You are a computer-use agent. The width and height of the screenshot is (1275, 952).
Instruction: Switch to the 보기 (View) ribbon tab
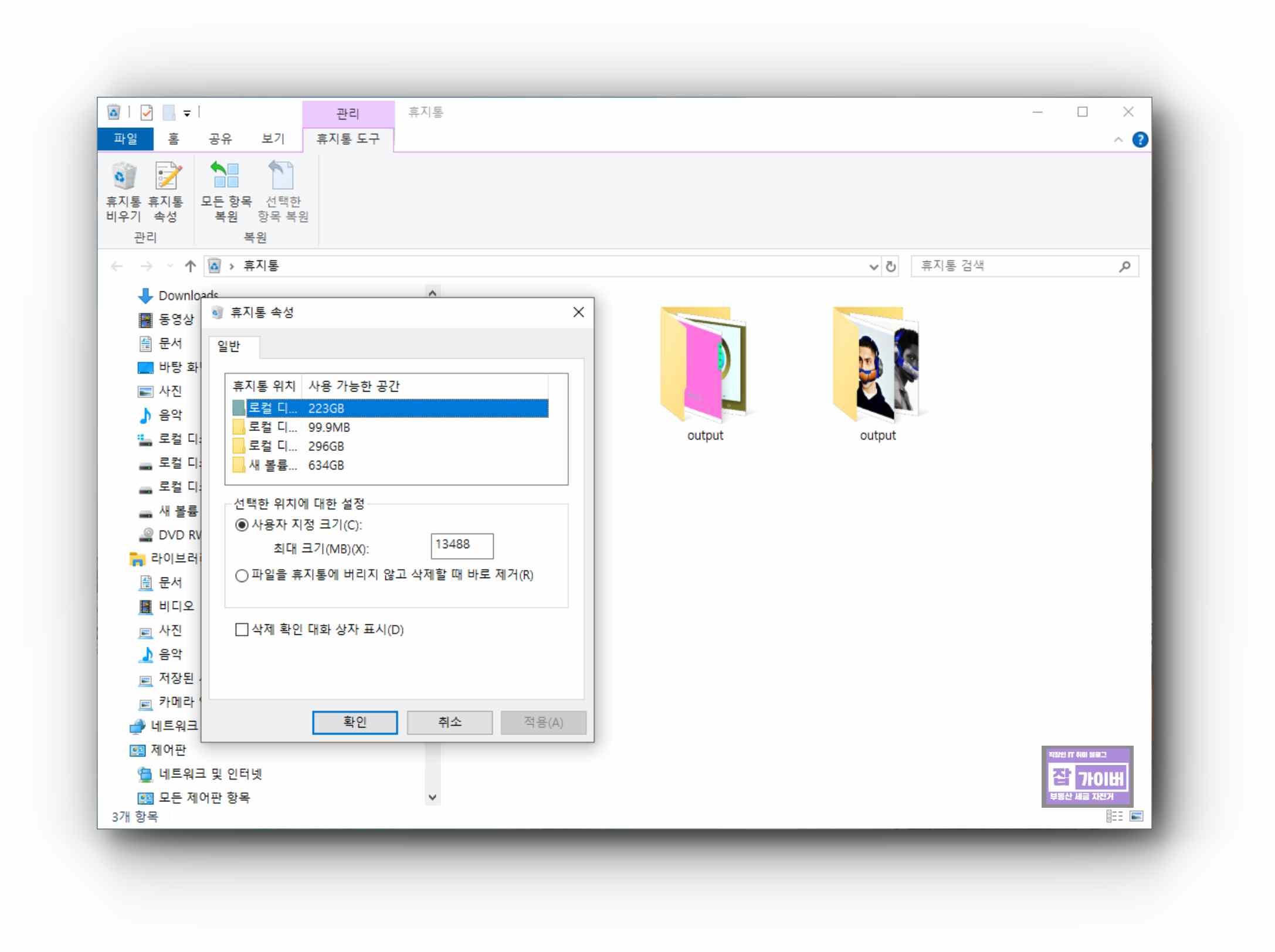pyautogui.click(x=273, y=139)
